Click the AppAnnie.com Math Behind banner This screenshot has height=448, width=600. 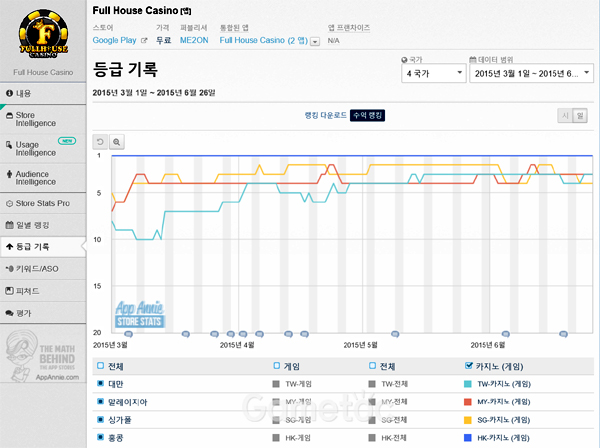point(42,355)
